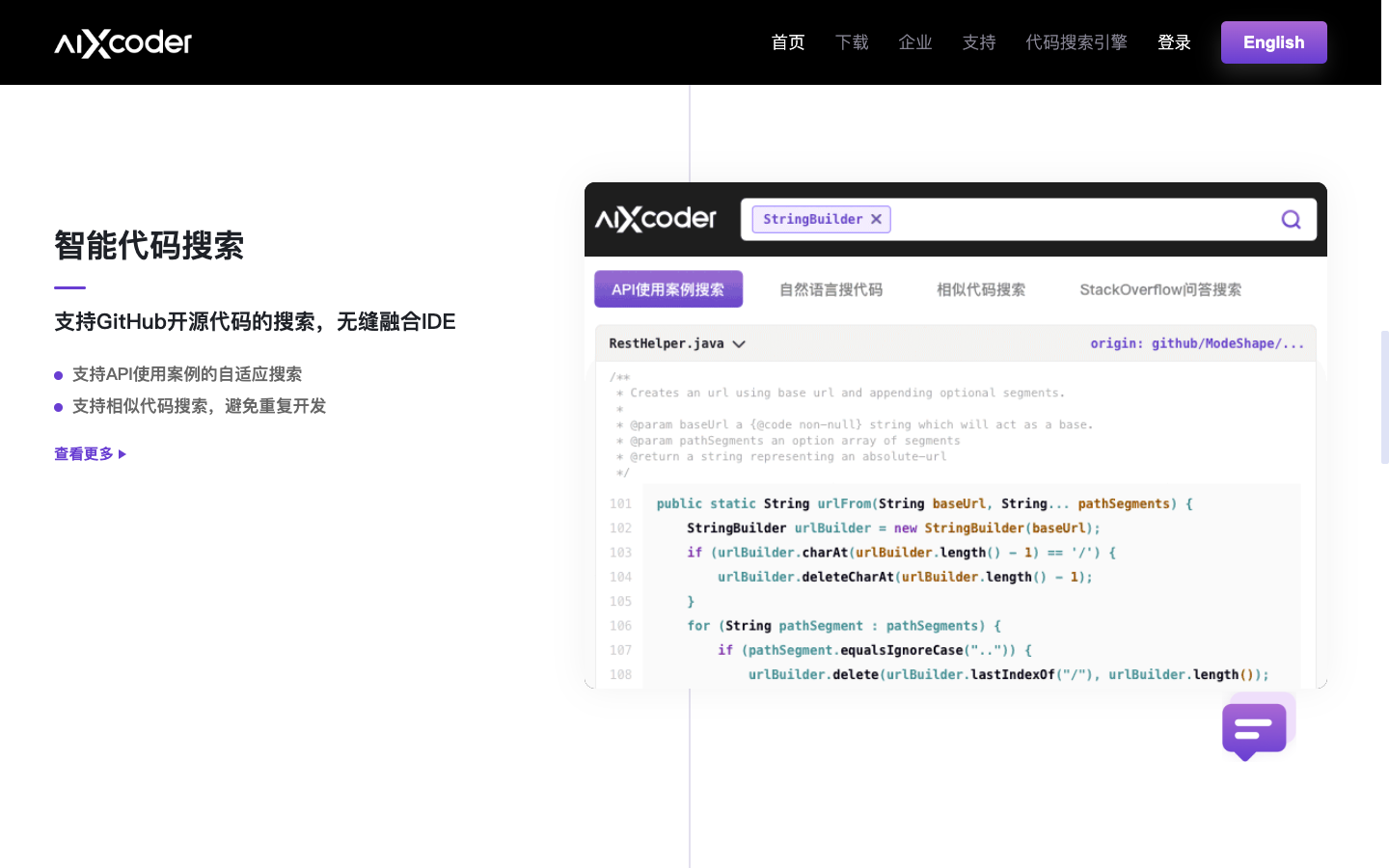Image resolution: width=1389 pixels, height=868 pixels.
Task: Click code line number 106
Action: tap(620, 626)
